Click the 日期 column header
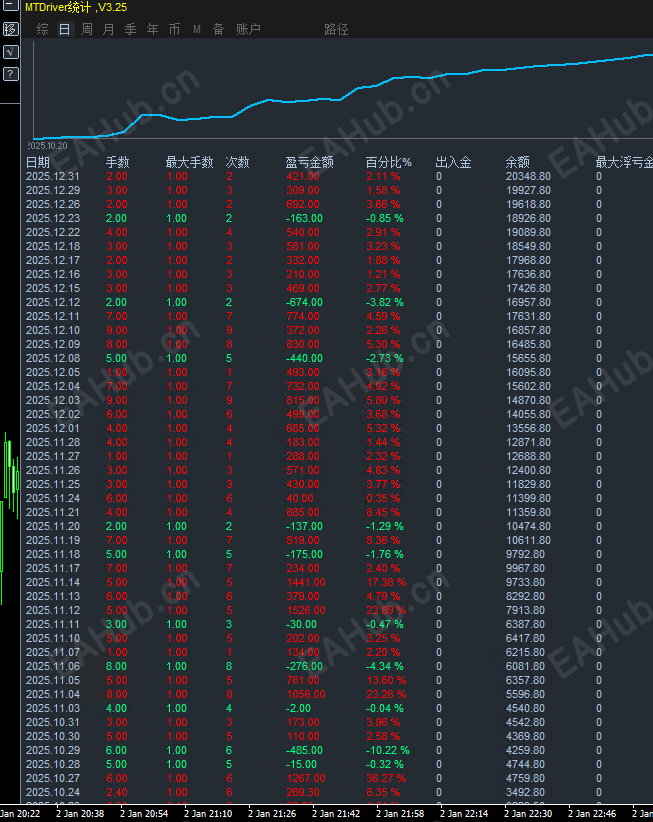 (x=38, y=163)
